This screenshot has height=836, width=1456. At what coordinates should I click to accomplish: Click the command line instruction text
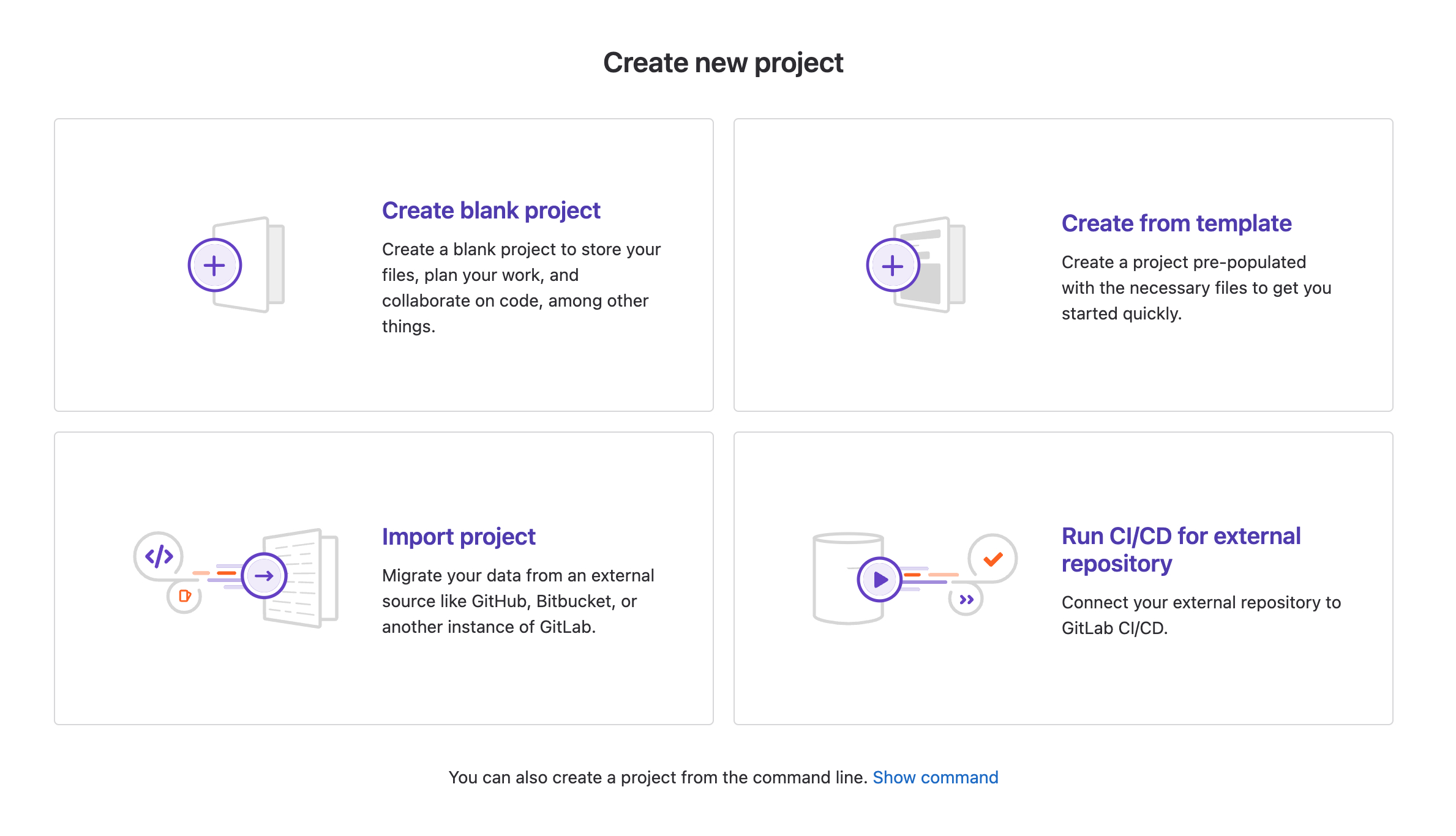pyautogui.click(x=658, y=777)
